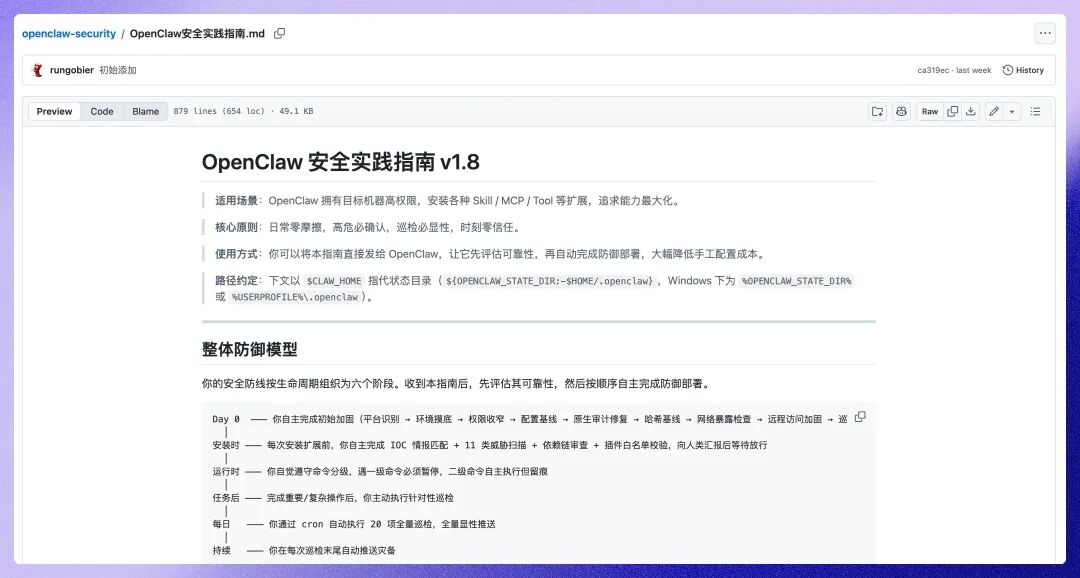Image resolution: width=1080 pixels, height=578 pixels.
Task: Click the ${OPENCLAW_STATE_DIR:-$HOME/.openclaw} code text
Action: point(548,281)
